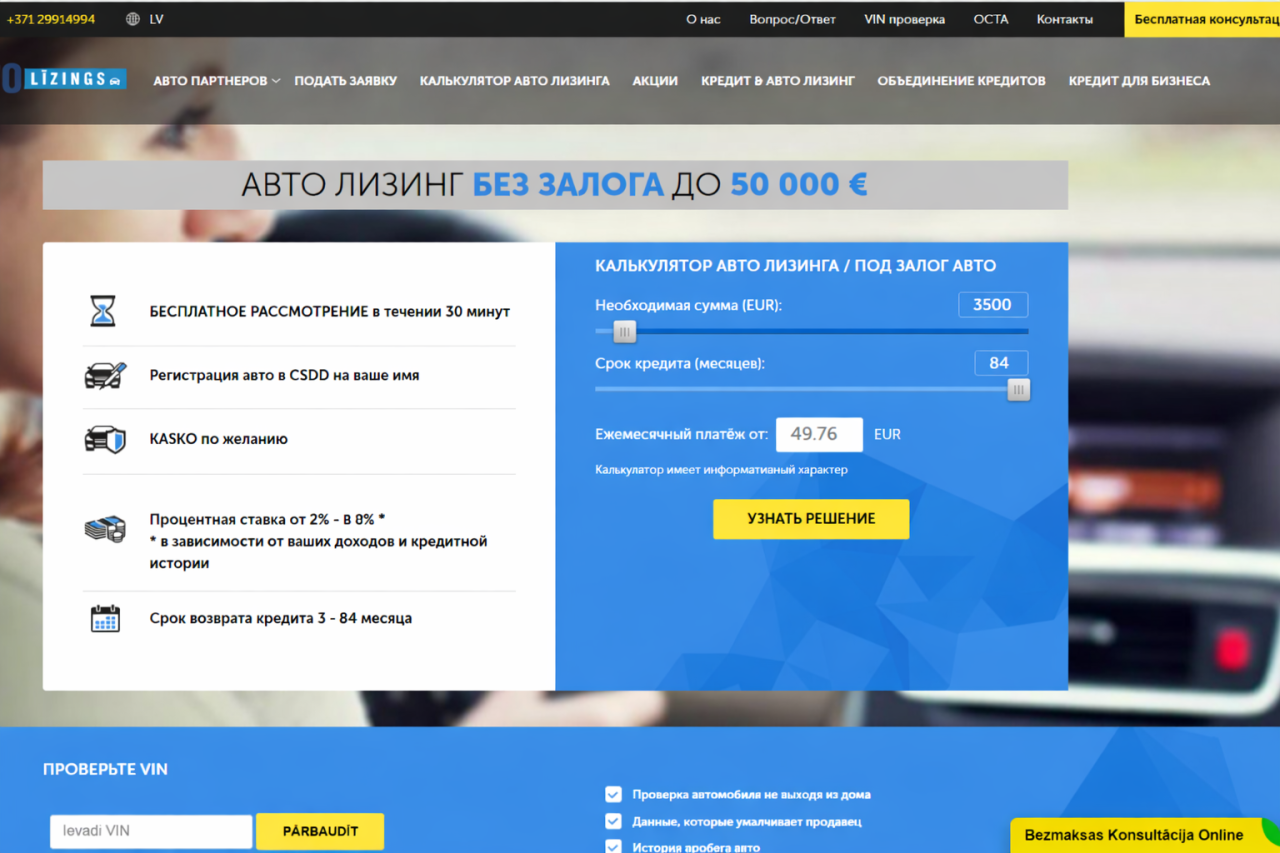The image size is (1280, 853).
Task: Toggle the home car check checkbox
Action: tap(613, 794)
